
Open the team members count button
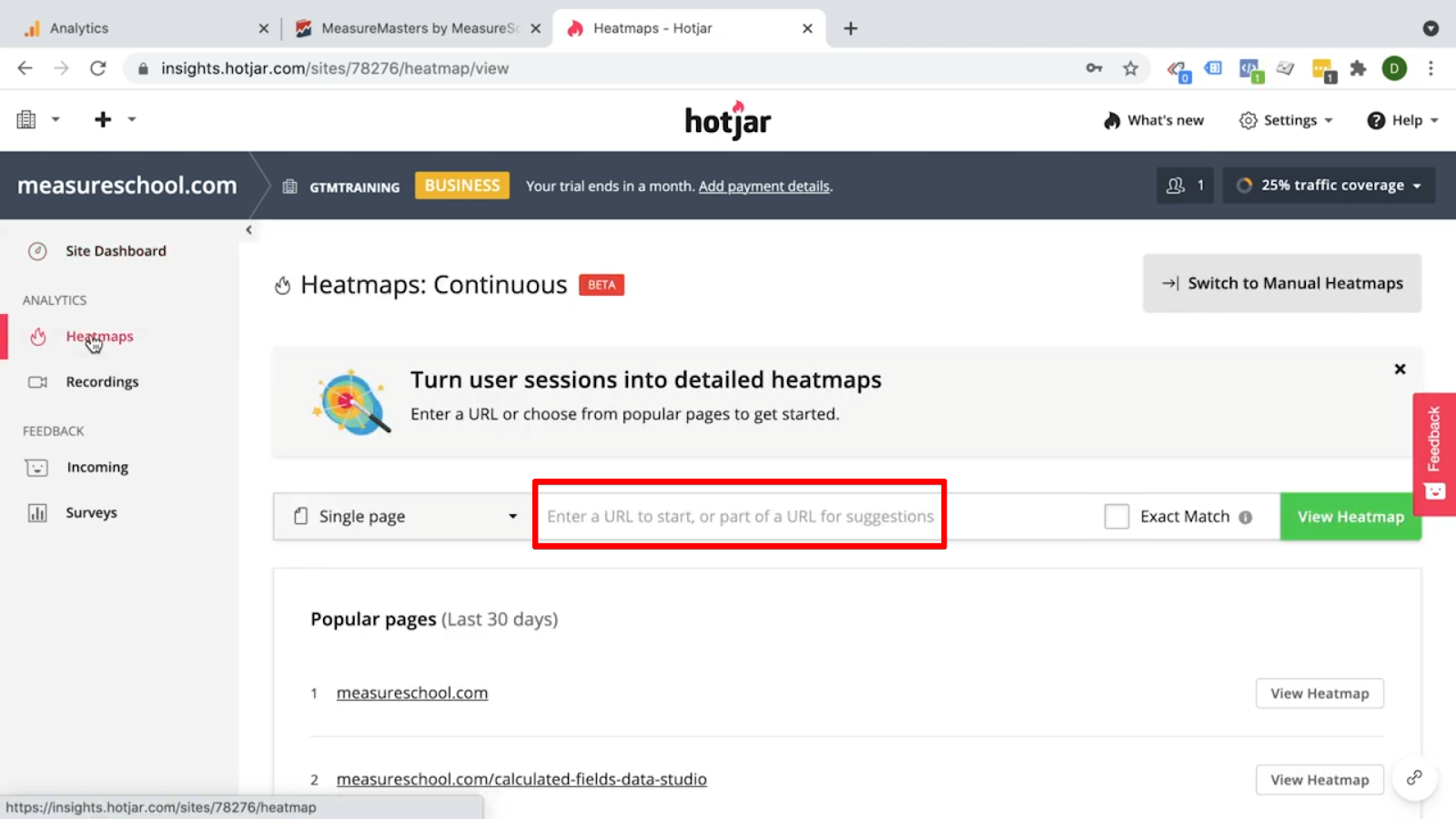tap(1185, 186)
